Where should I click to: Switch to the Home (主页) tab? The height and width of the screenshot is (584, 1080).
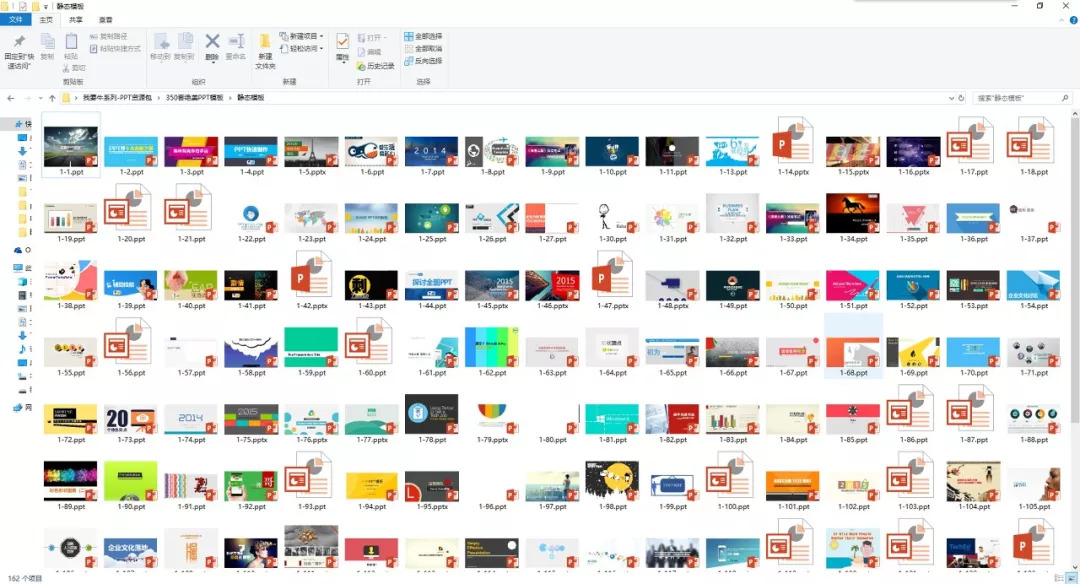point(46,20)
